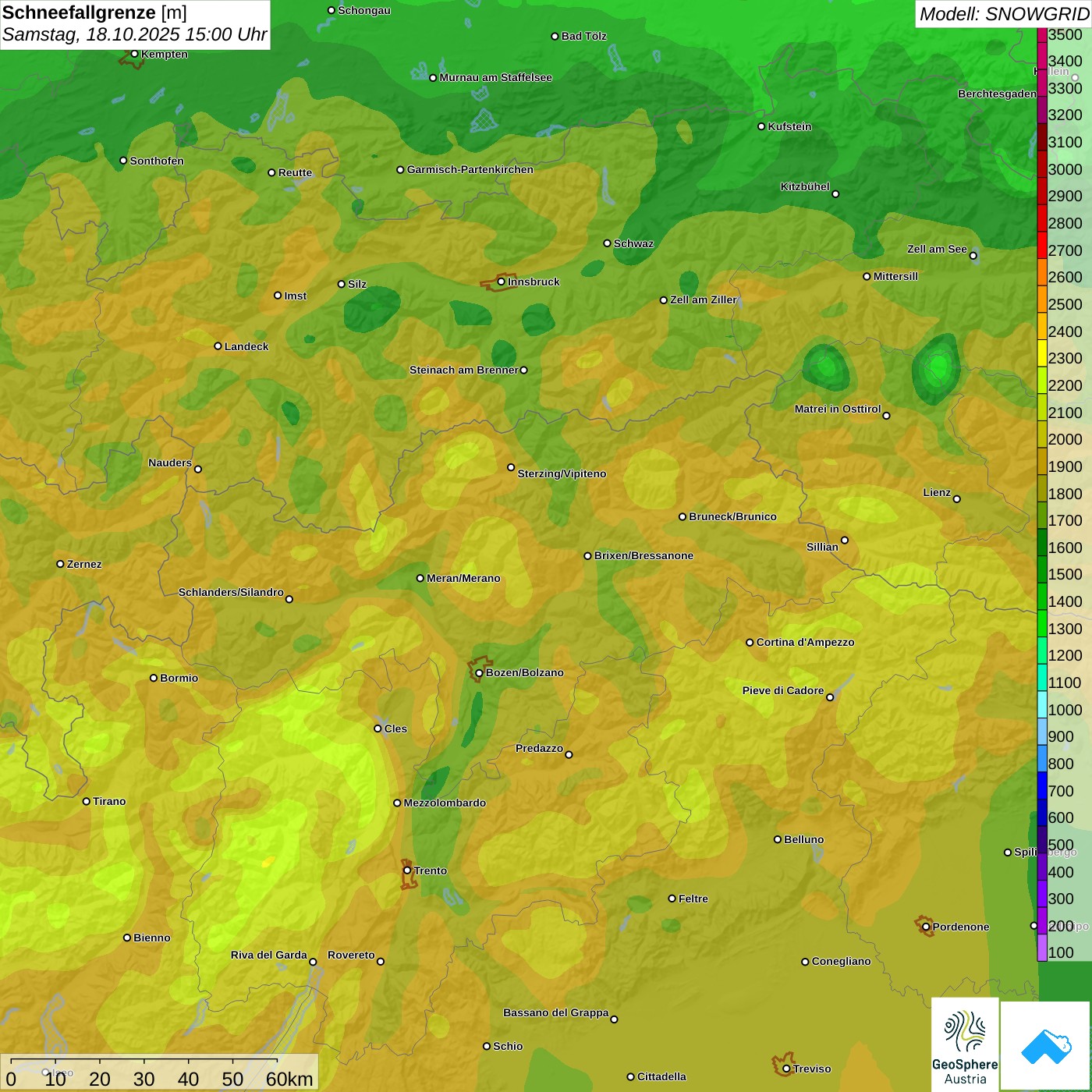Viewport: 1092px width, 1092px height.
Task: Click the legend value 2300
Action: point(1065,358)
